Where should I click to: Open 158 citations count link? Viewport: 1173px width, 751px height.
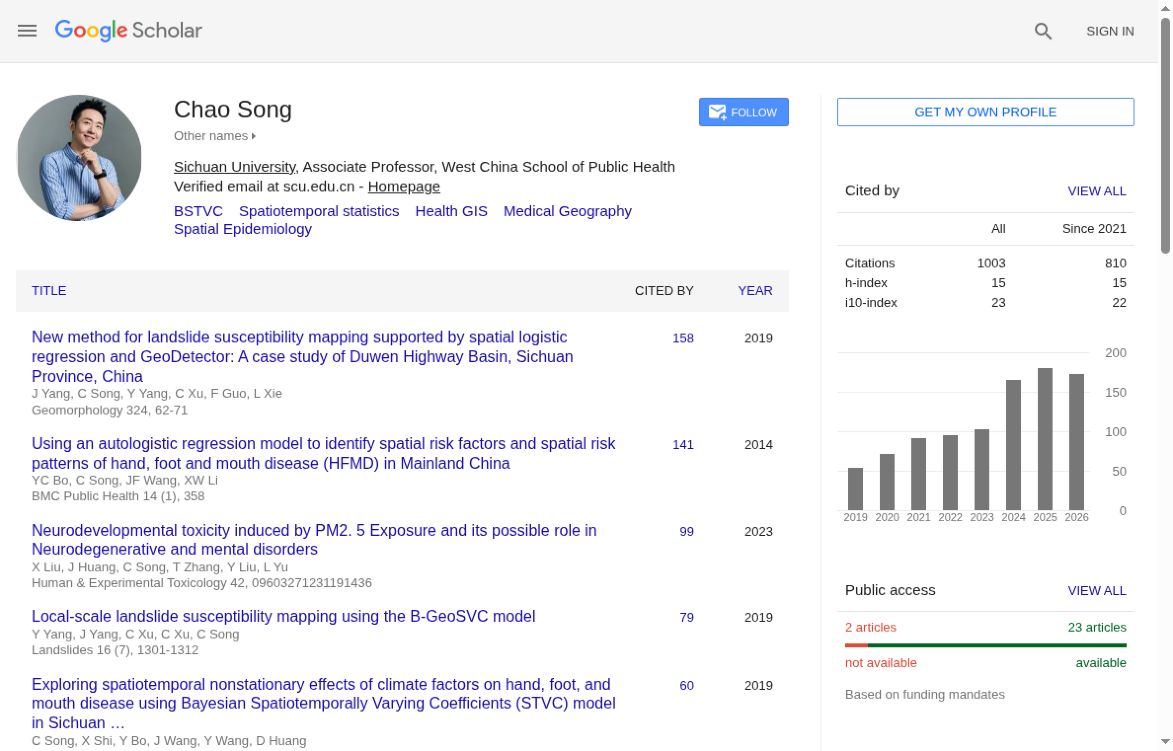(x=682, y=338)
